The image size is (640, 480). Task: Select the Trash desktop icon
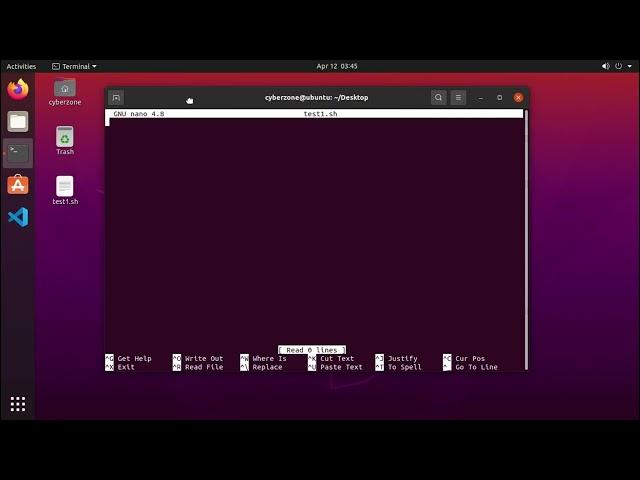click(65, 141)
